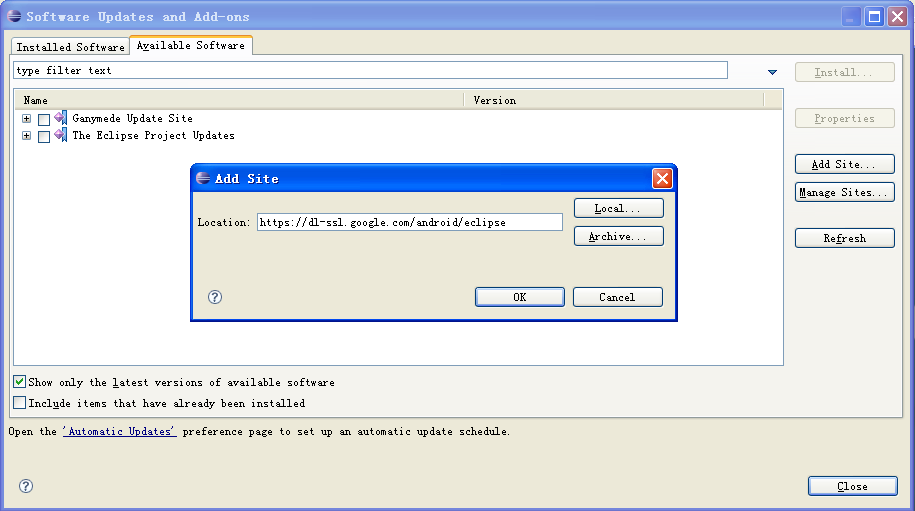This screenshot has width=915, height=511.
Task: Expand the Ganymede Update Site node
Action: tap(26, 118)
